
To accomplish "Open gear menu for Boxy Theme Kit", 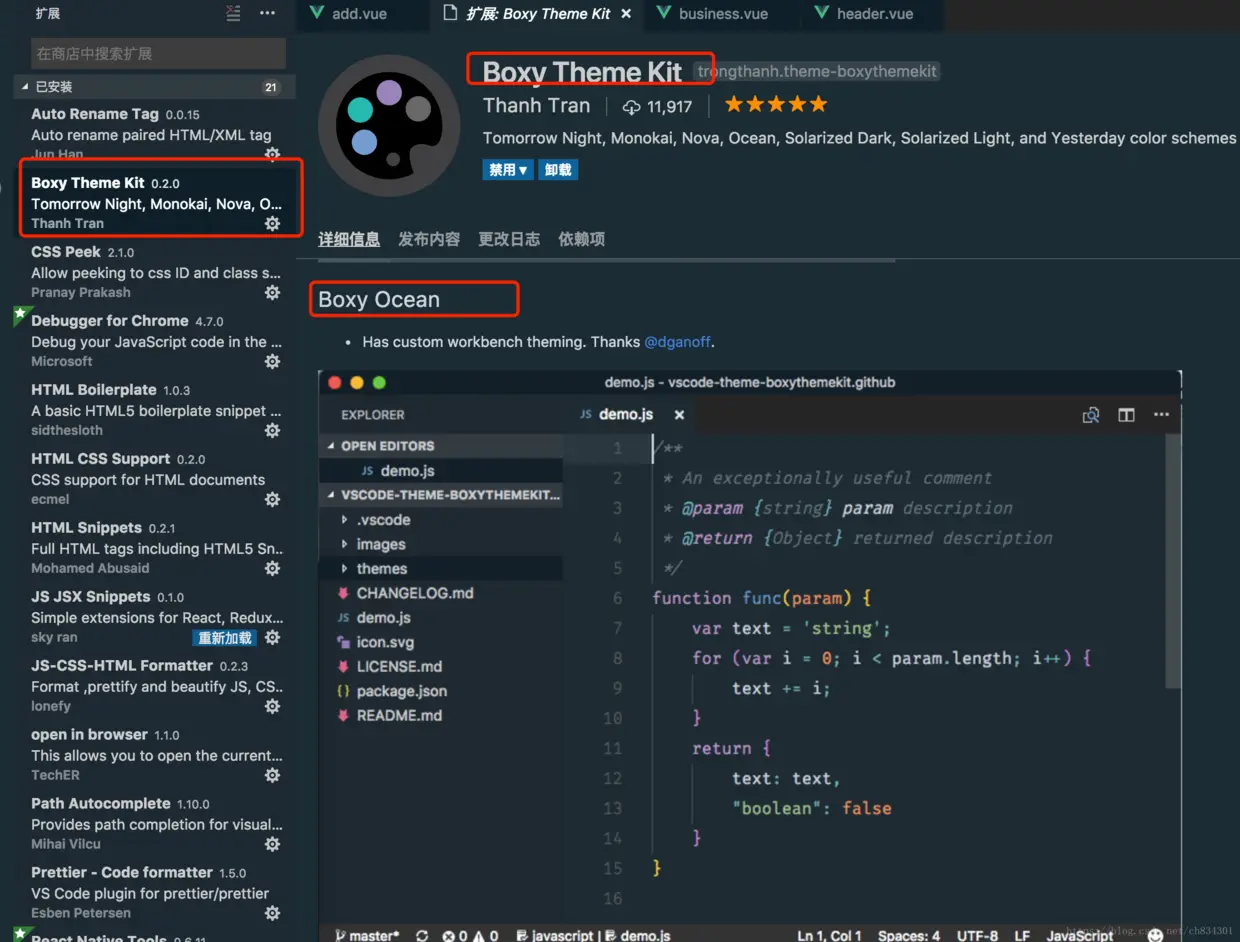I will 272,224.
